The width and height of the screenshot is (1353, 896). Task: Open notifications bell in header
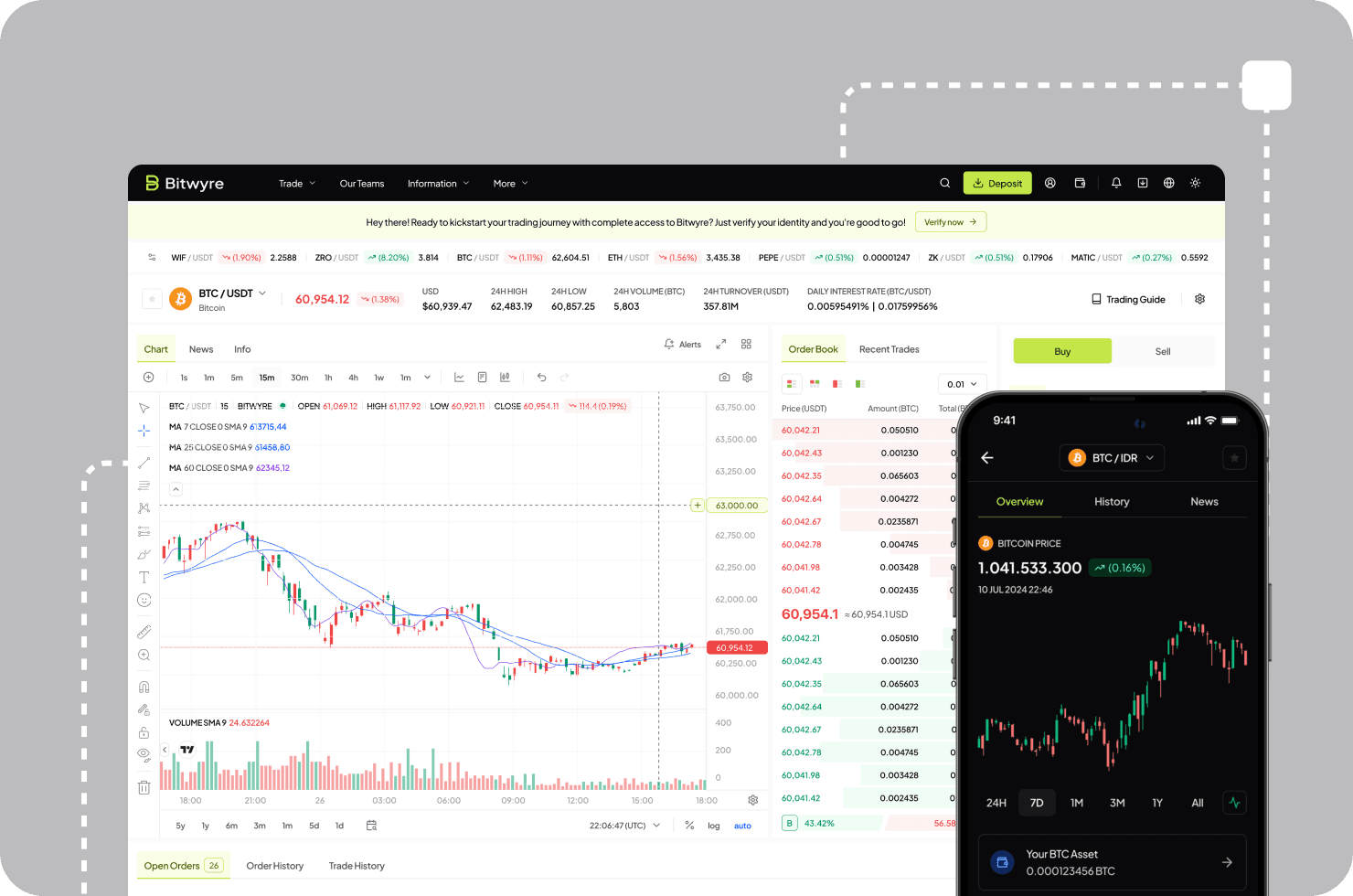1116,183
